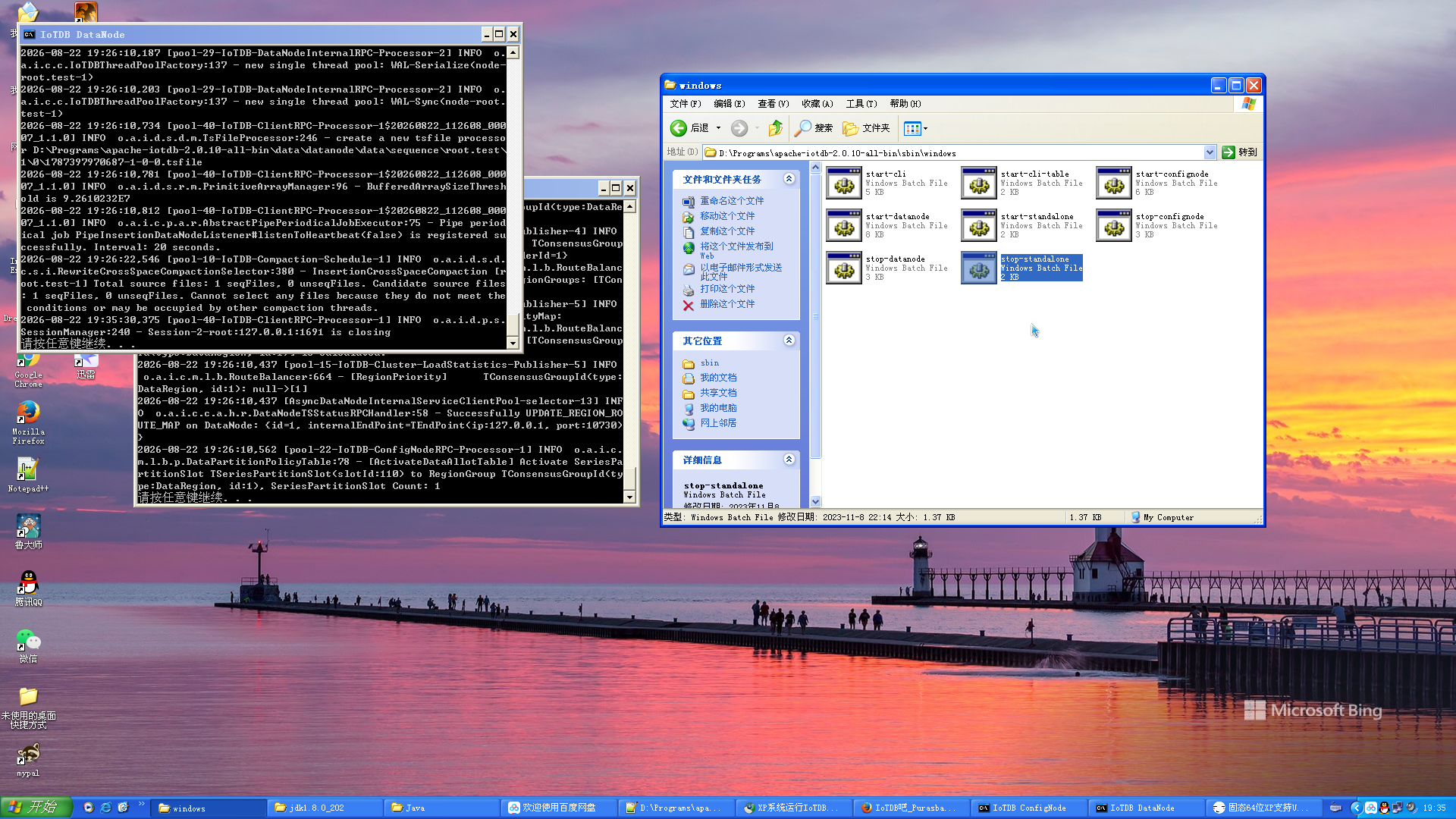Click 移动这个文件 link

pos(727,216)
